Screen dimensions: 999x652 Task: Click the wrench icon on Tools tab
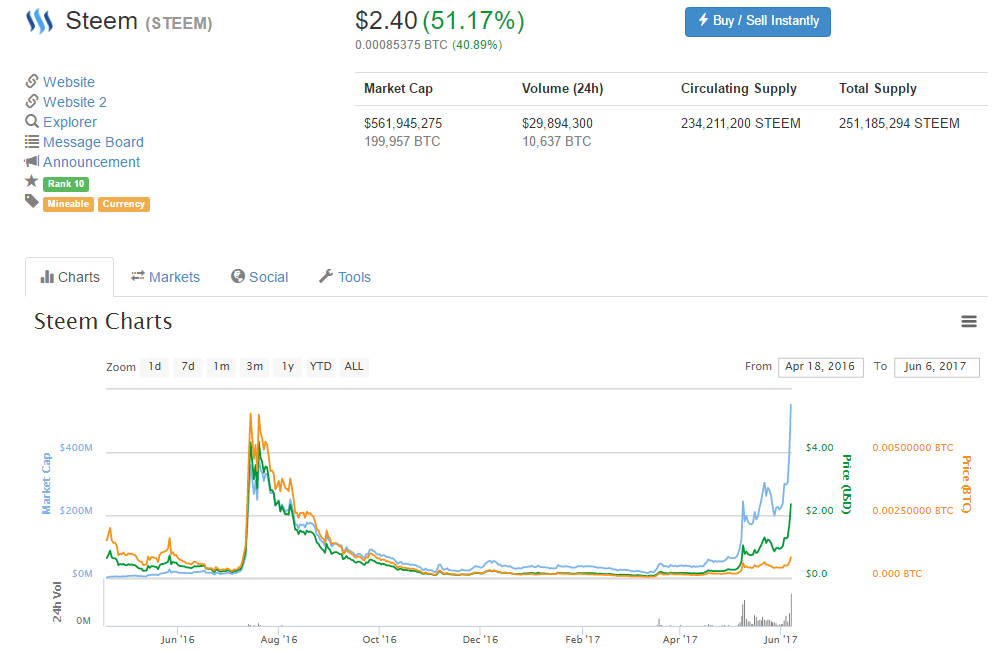click(x=326, y=276)
